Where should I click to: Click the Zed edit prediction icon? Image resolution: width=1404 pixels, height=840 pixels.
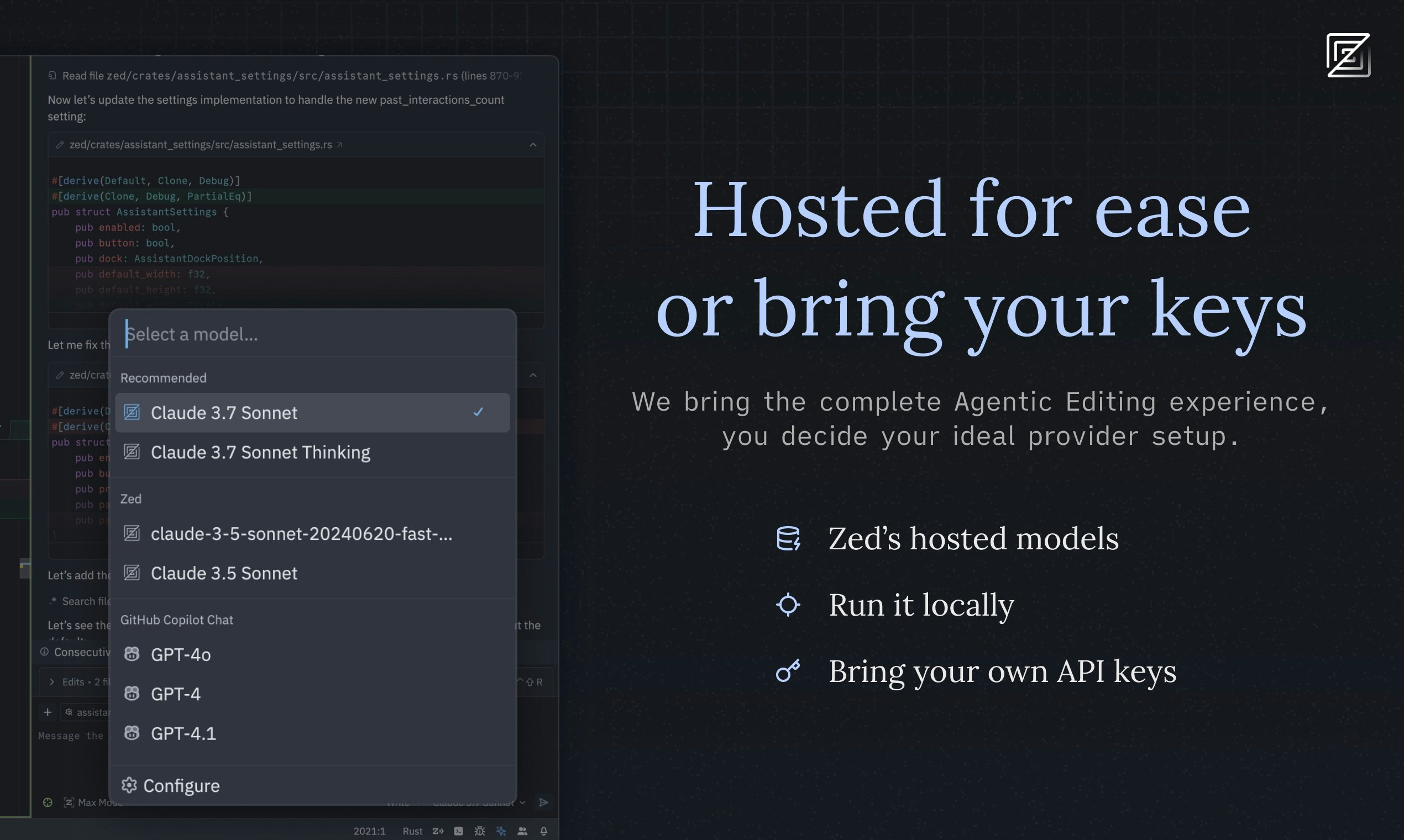click(438, 831)
